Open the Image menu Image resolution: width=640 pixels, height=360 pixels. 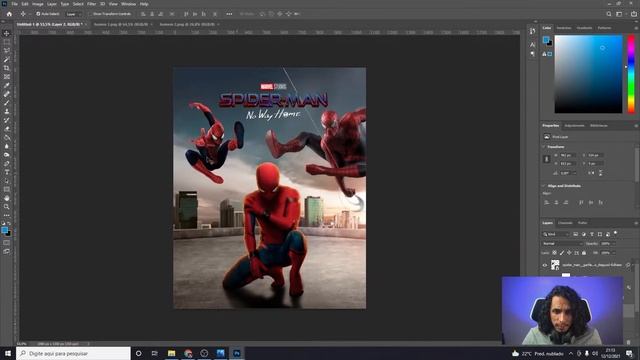(x=38, y=4)
